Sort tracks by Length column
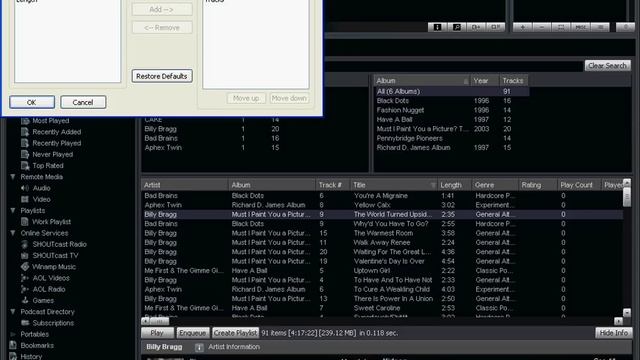This screenshot has height=360, width=640. tap(454, 185)
